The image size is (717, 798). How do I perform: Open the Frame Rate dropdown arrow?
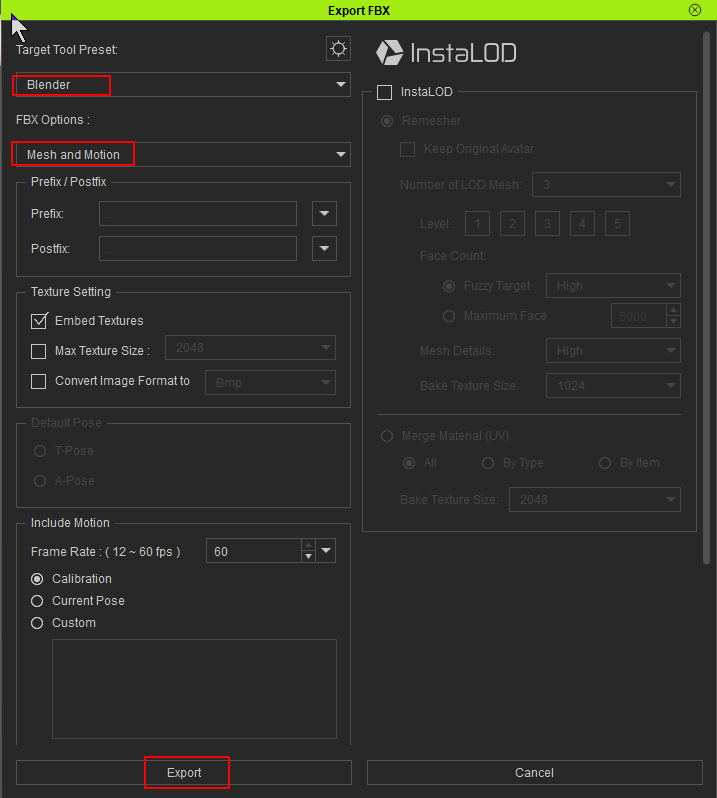(326, 551)
